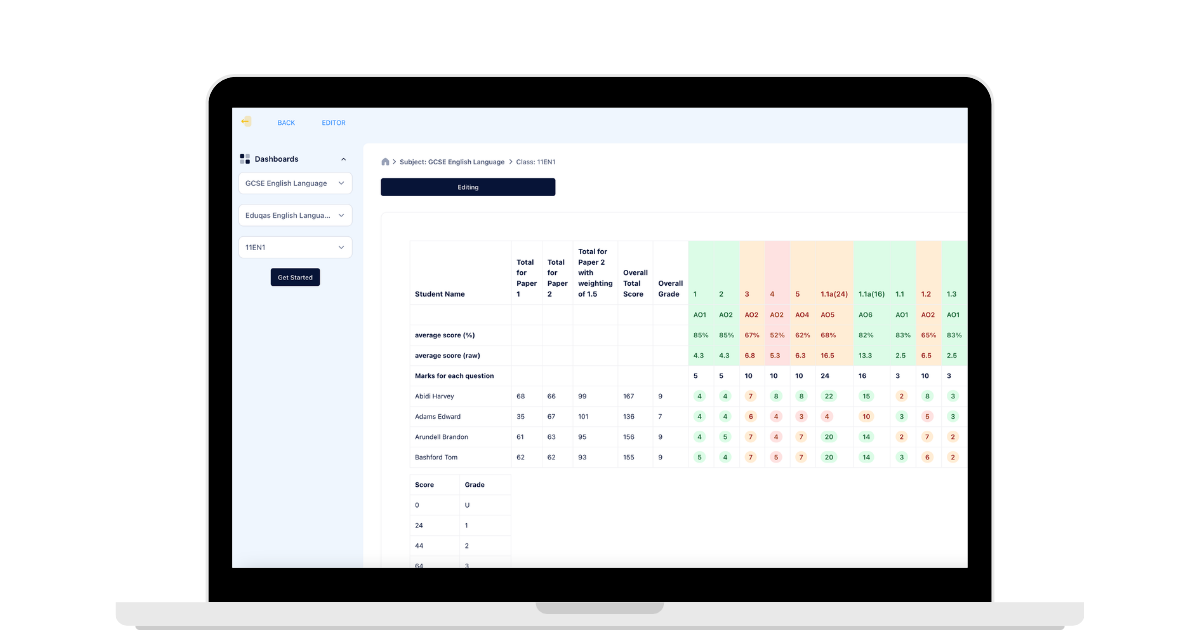Click Adams Edward's overall total 136

point(628,417)
